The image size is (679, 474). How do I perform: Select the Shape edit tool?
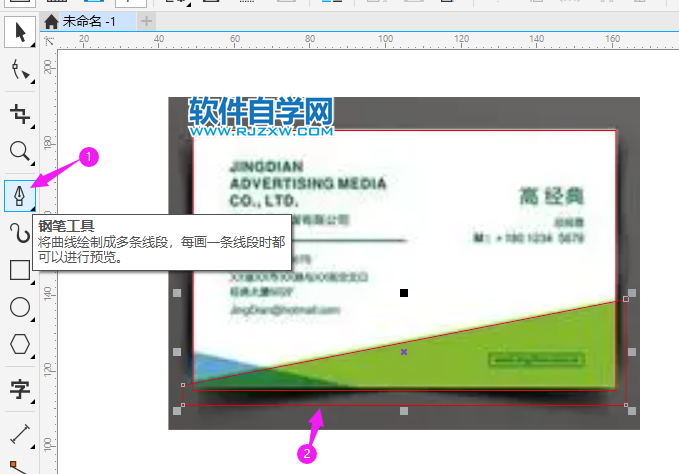(19, 70)
